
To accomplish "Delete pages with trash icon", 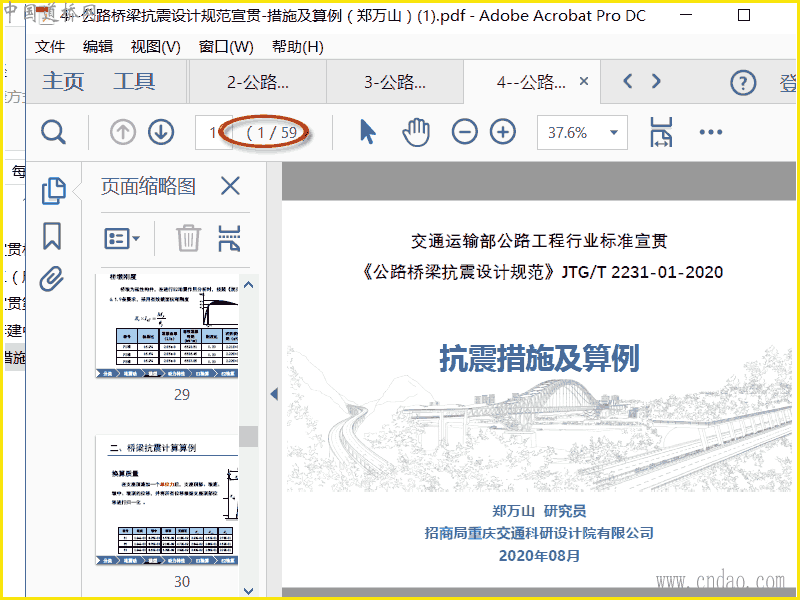I will pyautogui.click(x=188, y=238).
